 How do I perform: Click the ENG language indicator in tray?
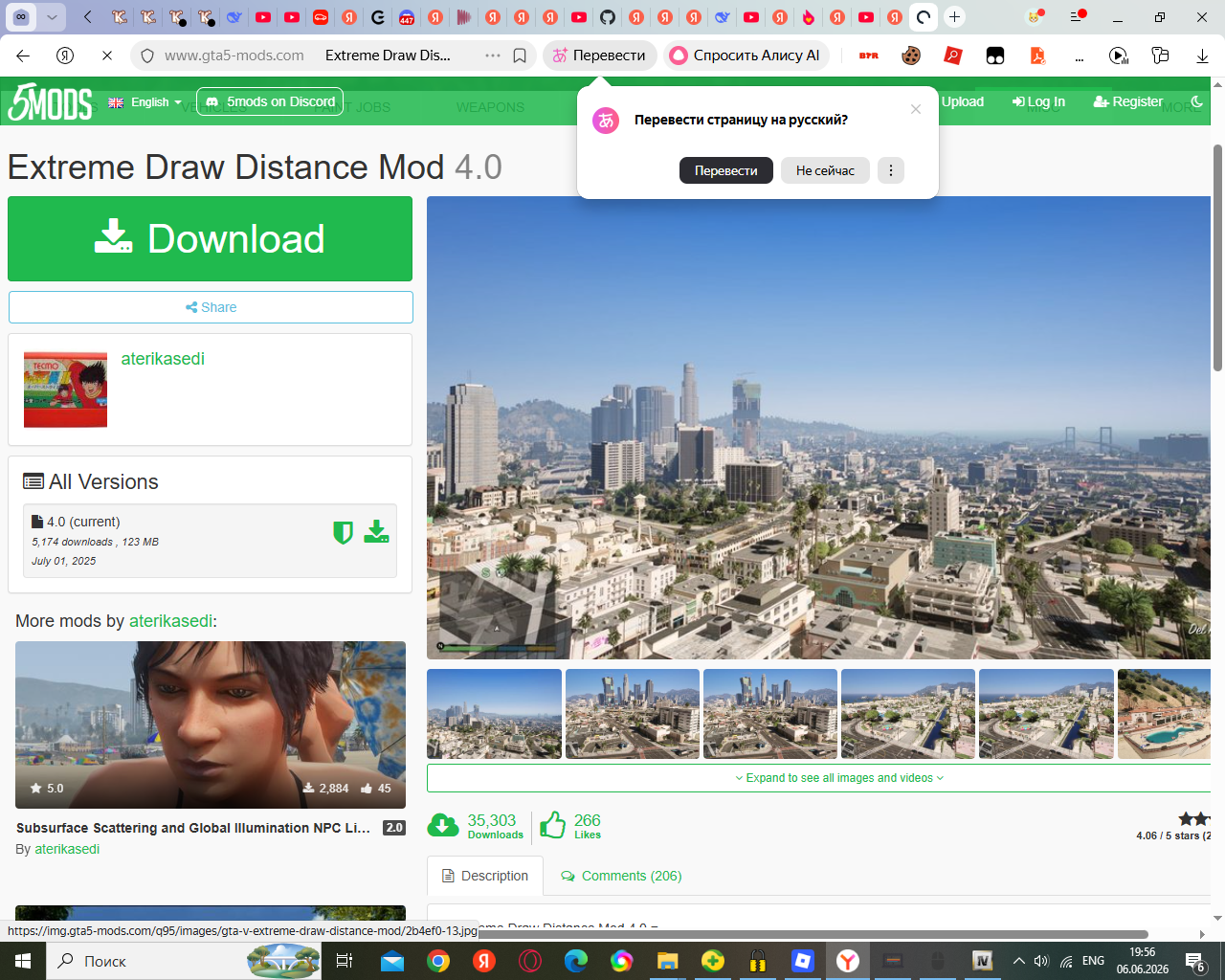point(1093,961)
